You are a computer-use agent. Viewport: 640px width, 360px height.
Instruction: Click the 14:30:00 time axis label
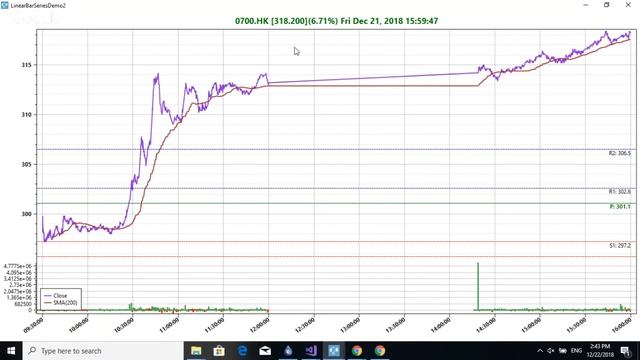(486, 326)
